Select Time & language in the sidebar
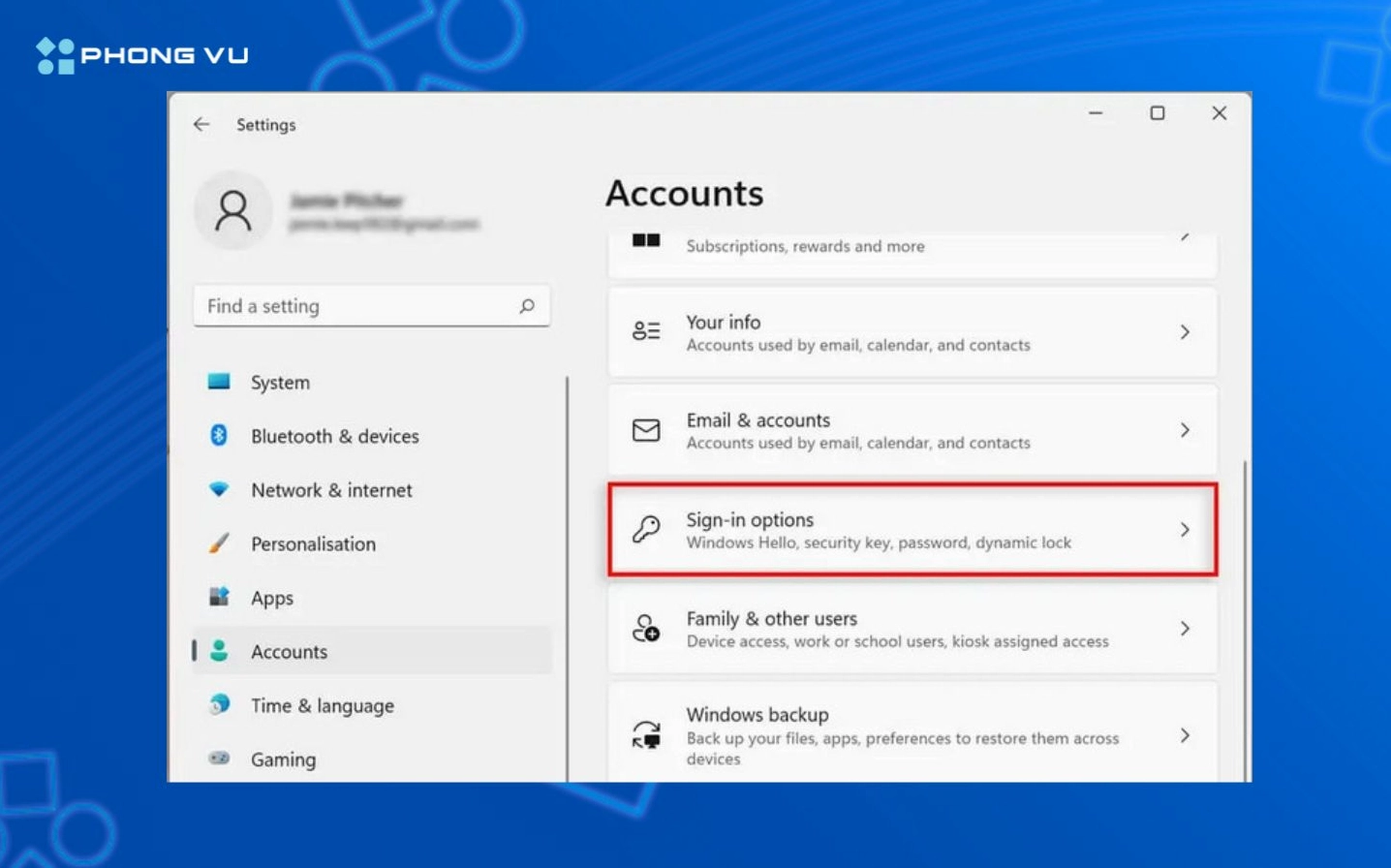The image size is (1391, 868). tap(322, 705)
